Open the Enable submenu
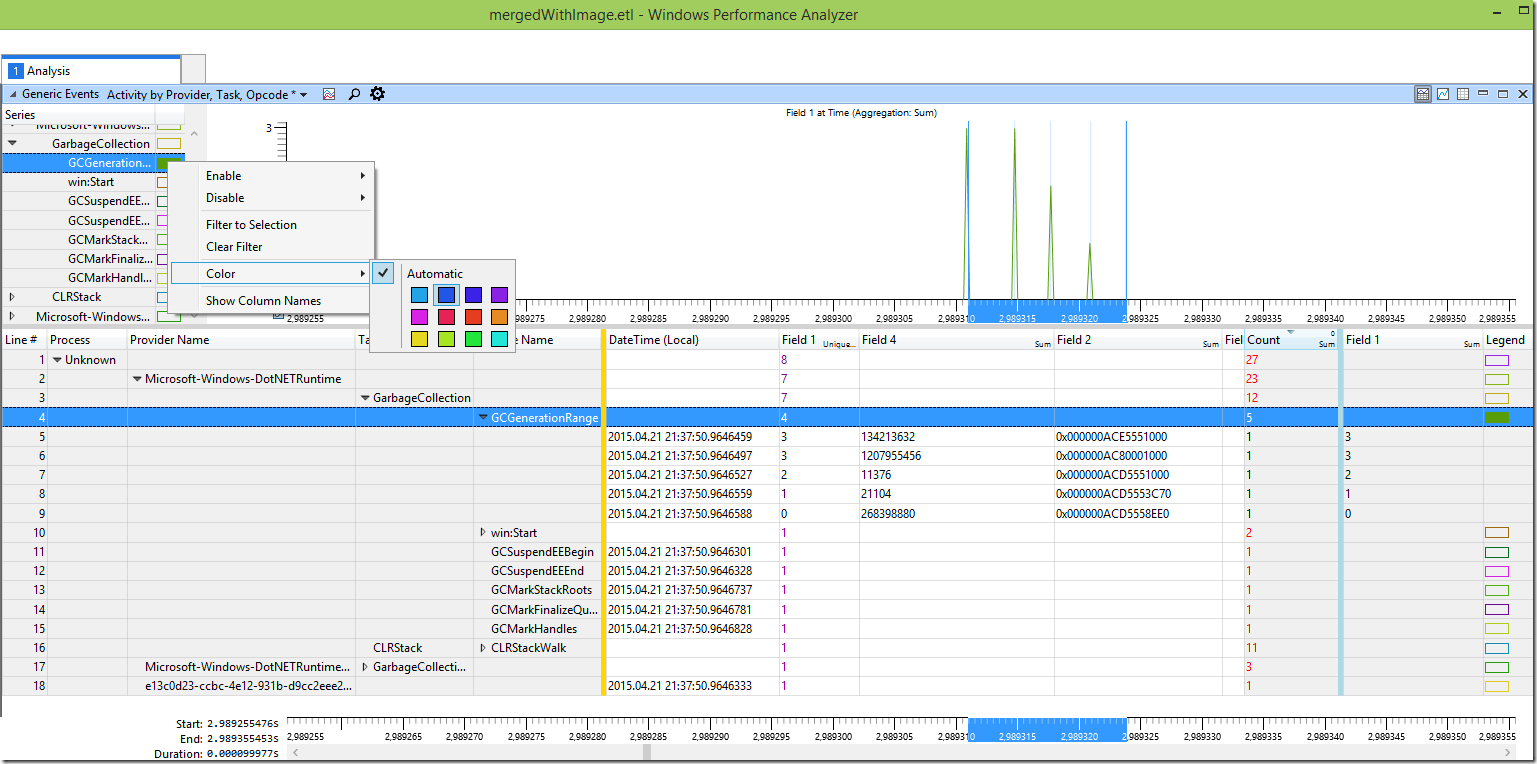 271,176
